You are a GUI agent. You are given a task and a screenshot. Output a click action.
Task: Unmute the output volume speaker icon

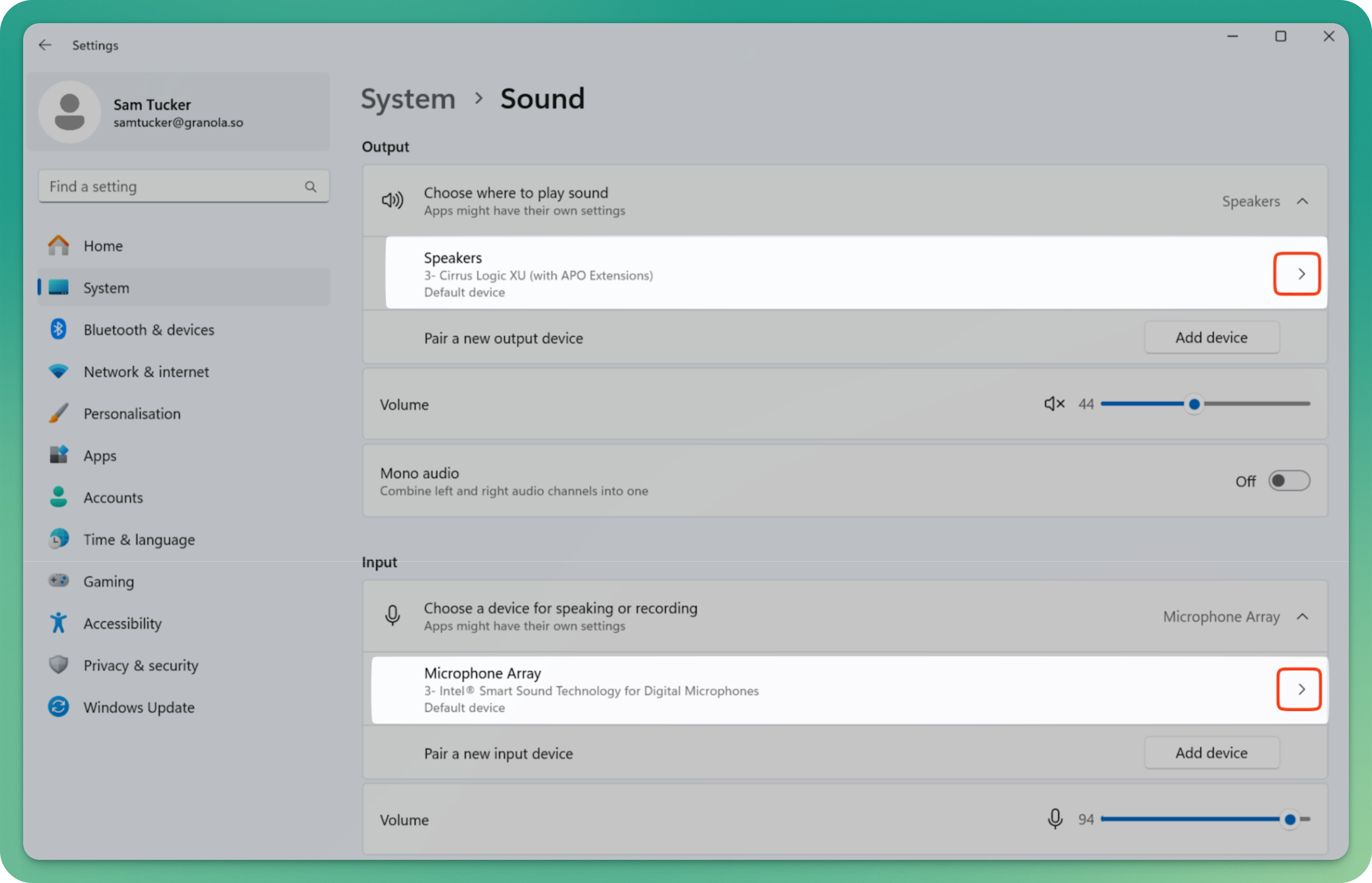[1054, 404]
